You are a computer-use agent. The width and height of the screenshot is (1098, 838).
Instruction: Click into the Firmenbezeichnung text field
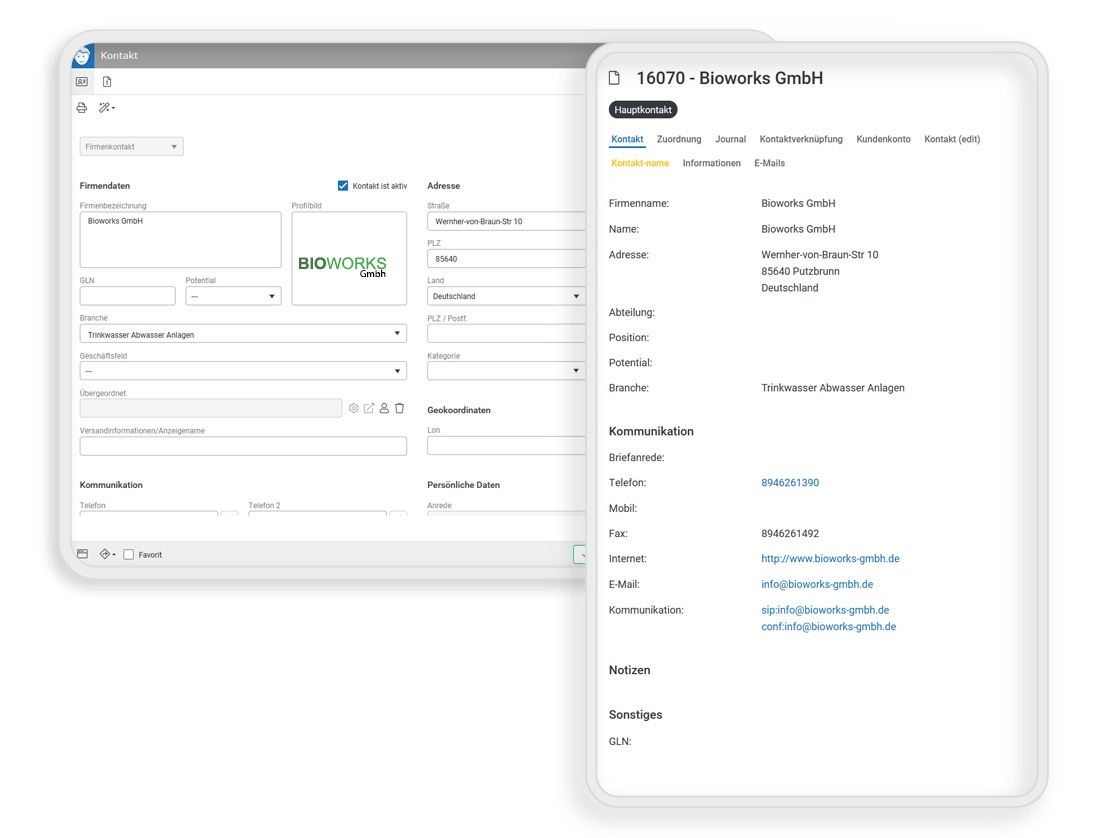(181, 239)
